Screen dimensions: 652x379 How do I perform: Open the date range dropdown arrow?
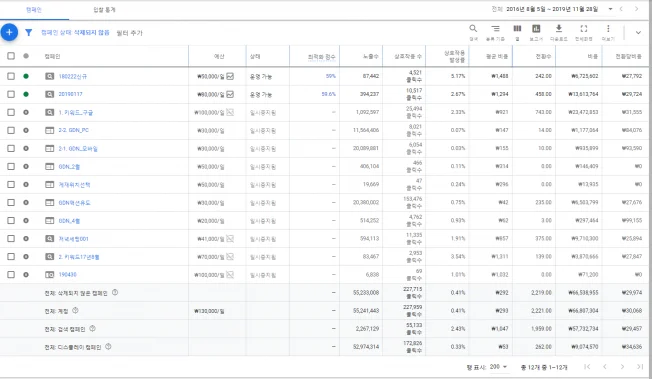click(610, 9)
